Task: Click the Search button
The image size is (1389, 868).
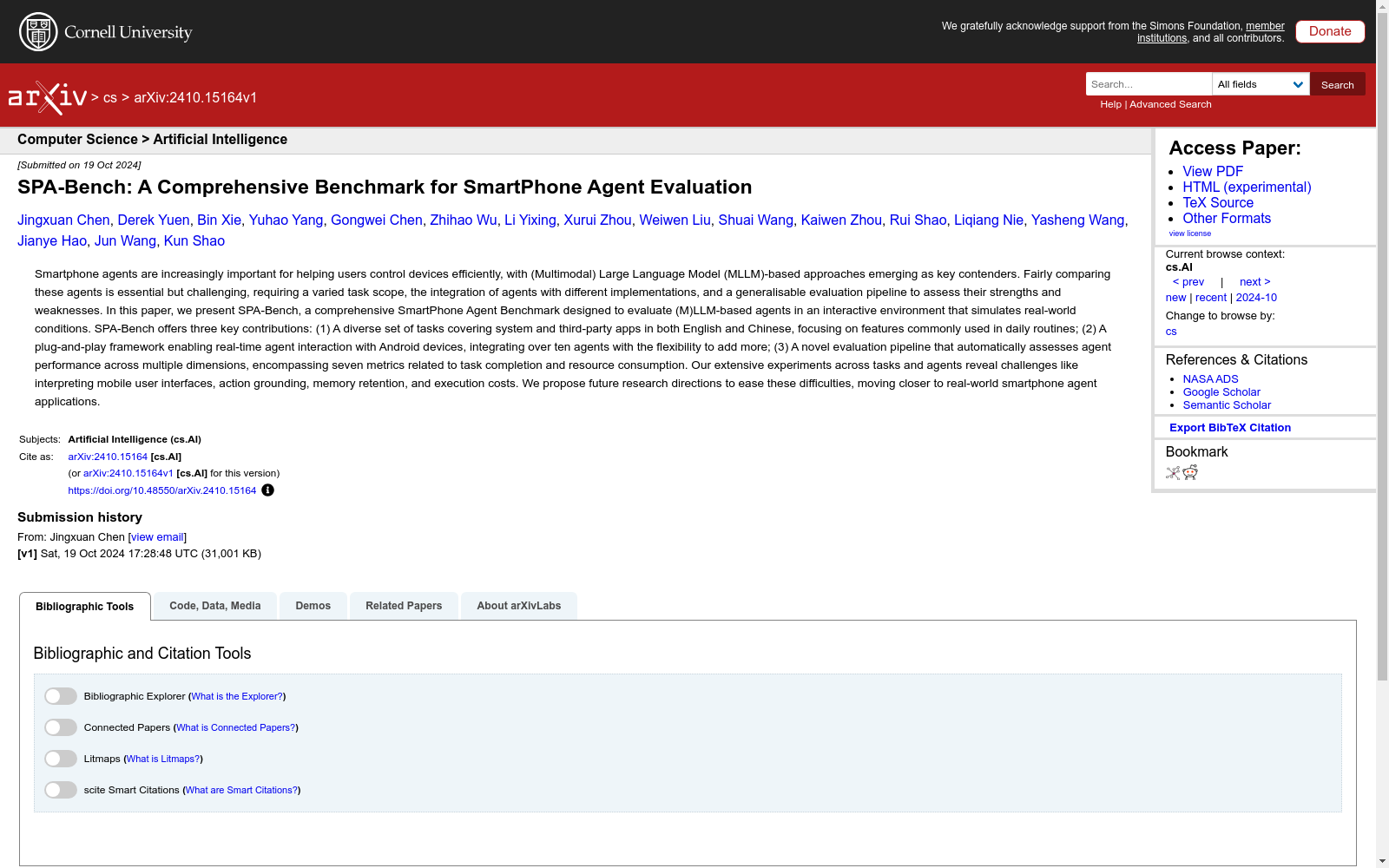Action: point(1338,84)
